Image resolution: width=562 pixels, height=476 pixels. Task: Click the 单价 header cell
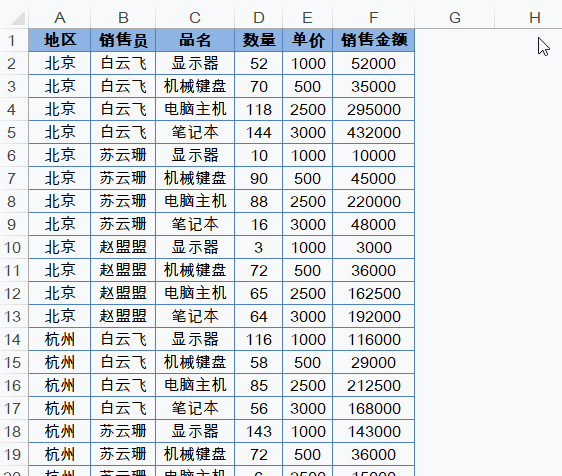click(308, 40)
